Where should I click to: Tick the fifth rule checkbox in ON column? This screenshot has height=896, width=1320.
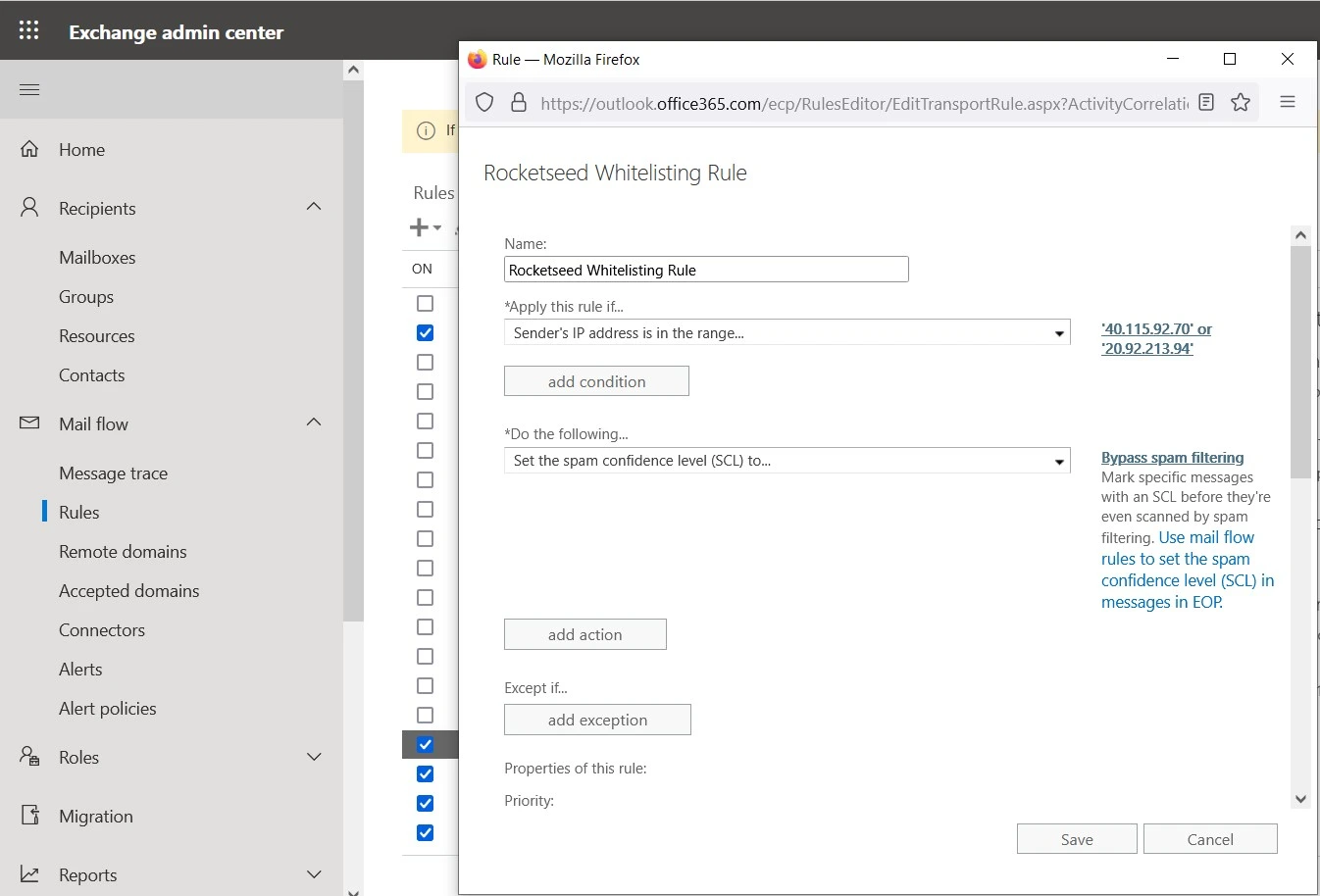coord(425,421)
